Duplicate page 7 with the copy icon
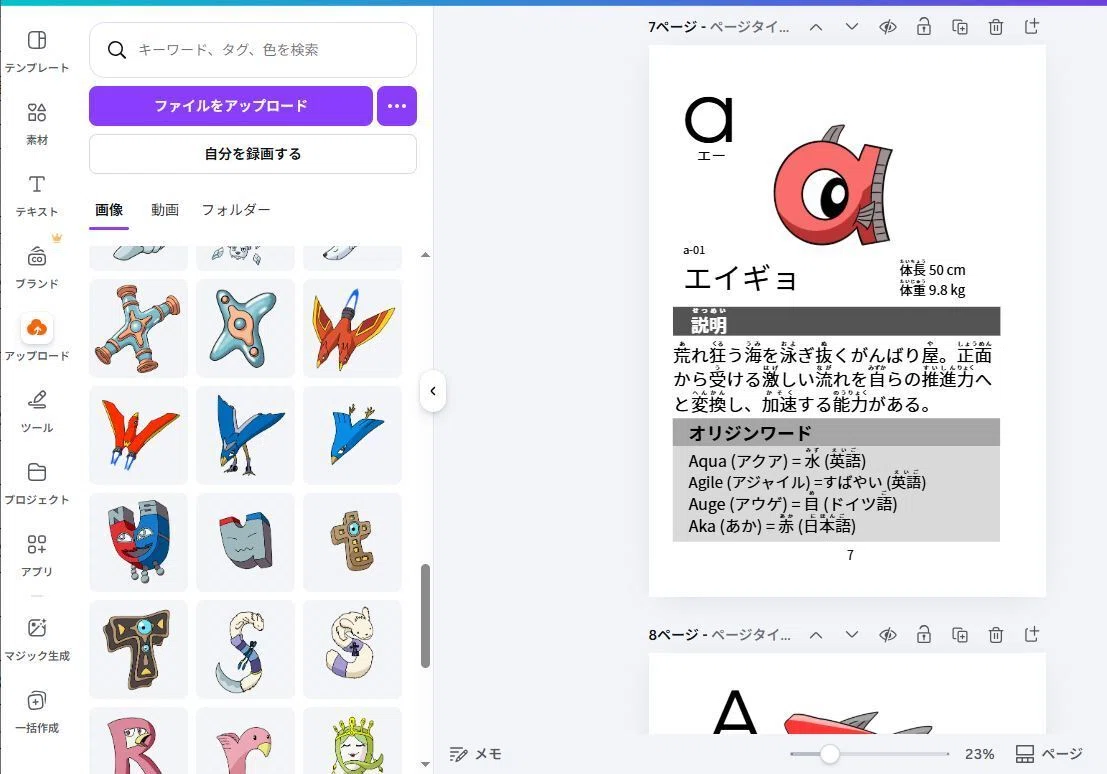The image size is (1107, 774). tap(959, 27)
